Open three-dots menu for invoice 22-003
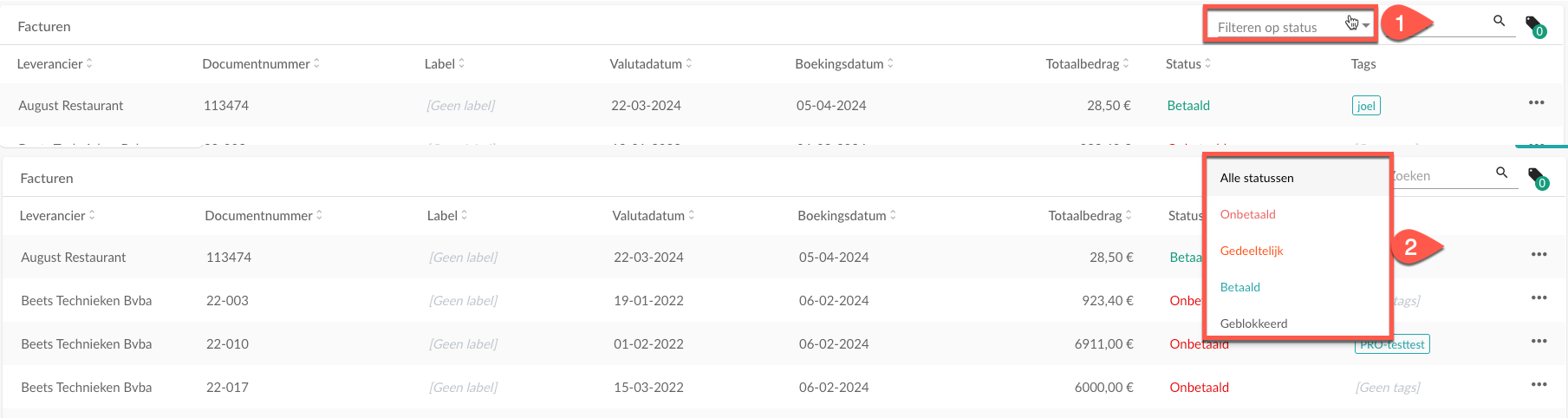Screen dimensions: 1568x418 (1539, 297)
